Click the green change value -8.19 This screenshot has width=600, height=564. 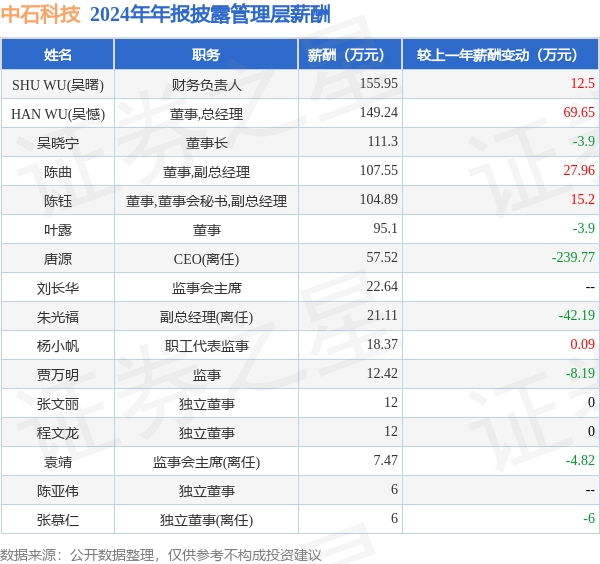[x=580, y=373]
